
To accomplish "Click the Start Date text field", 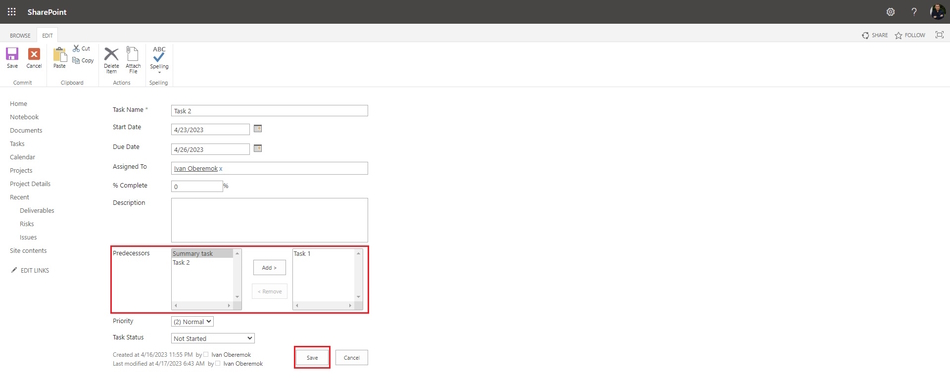I will click(x=211, y=129).
